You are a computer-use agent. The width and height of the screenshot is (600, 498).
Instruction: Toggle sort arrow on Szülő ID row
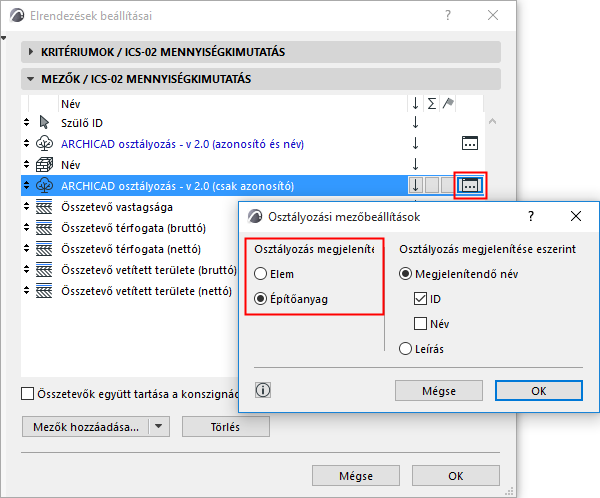tap(416, 122)
